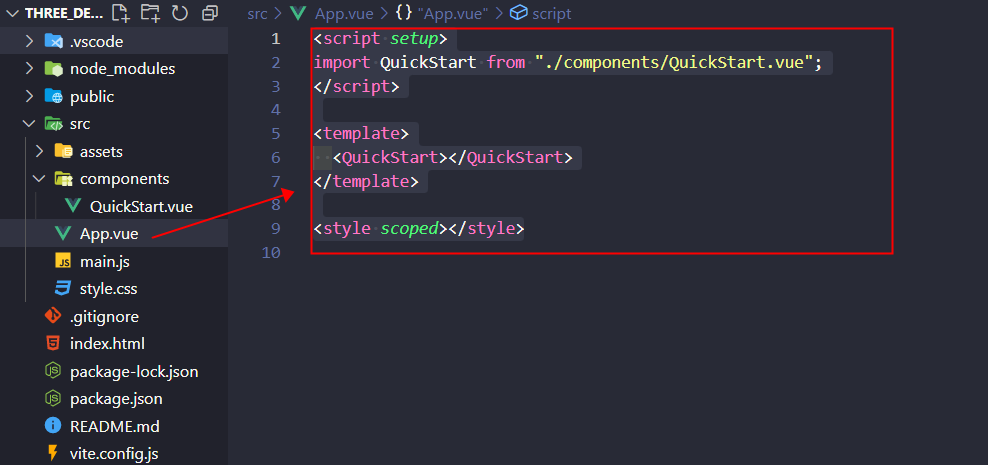This screenshot has height=465, width=988.
Task: Click the New Folder icon in explorer header
Action: coord(149,12)
